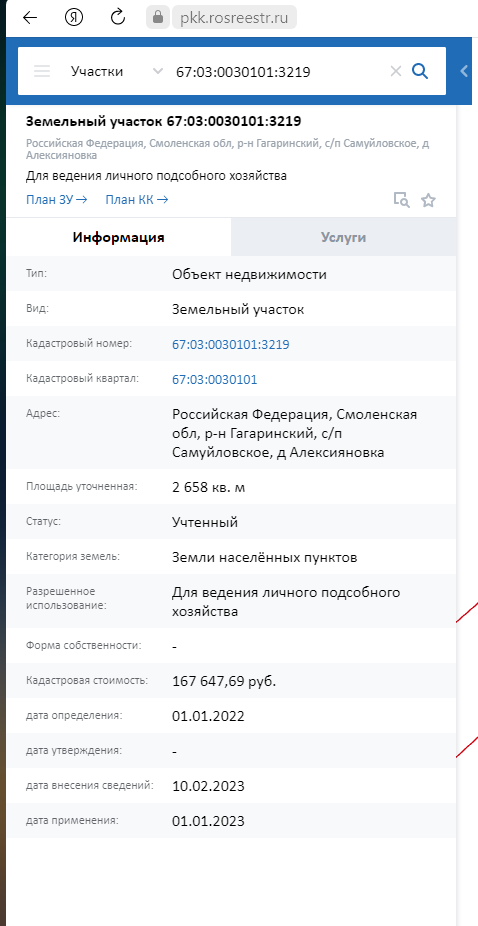Click the padlock site security icon
478x926 pixels.
pyautogui.click(x=158, y=18)
